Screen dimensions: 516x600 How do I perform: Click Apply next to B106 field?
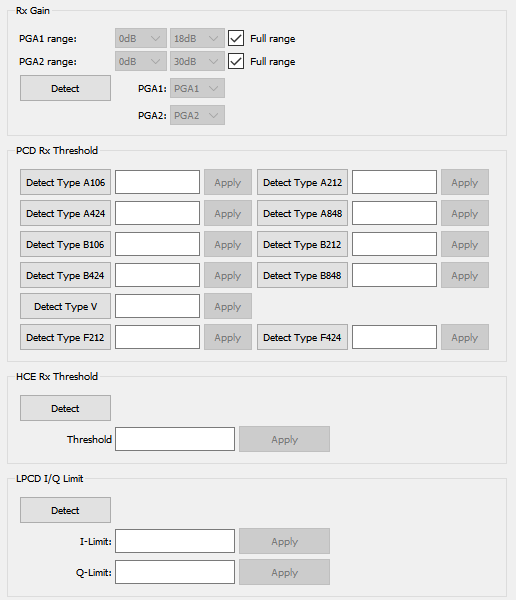pos(228,244)
